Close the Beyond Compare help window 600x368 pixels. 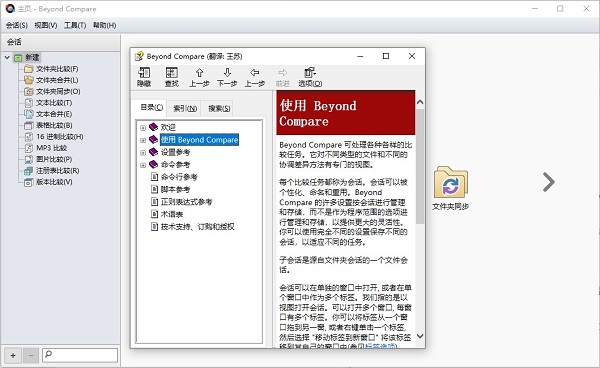412,56
